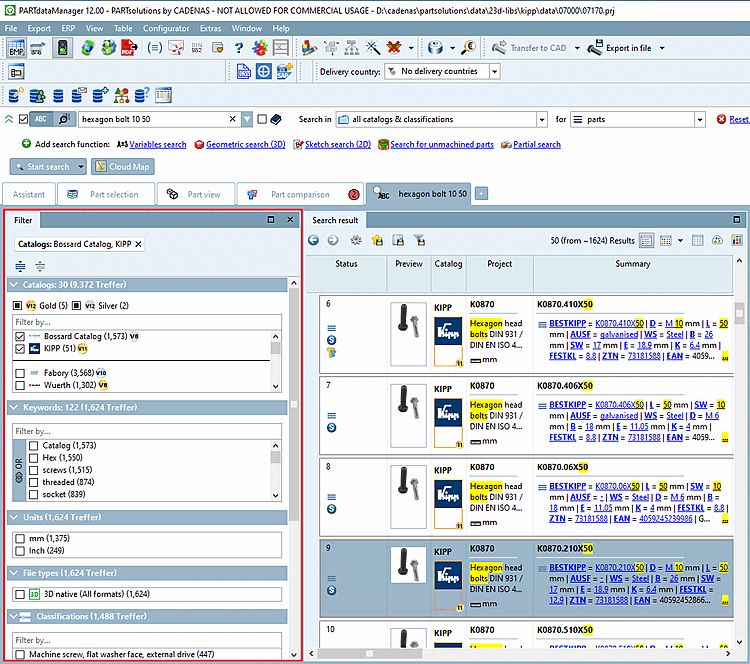Collapse the Keywords filter section
750x664 pixels.
click(x=14, y=408)
